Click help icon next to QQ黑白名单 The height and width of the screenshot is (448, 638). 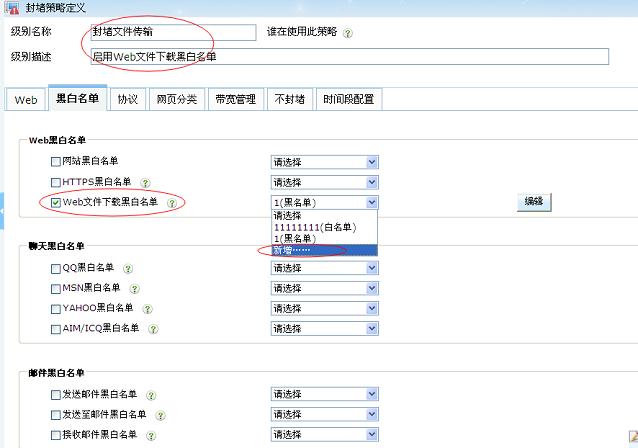(x=128, y=268)
